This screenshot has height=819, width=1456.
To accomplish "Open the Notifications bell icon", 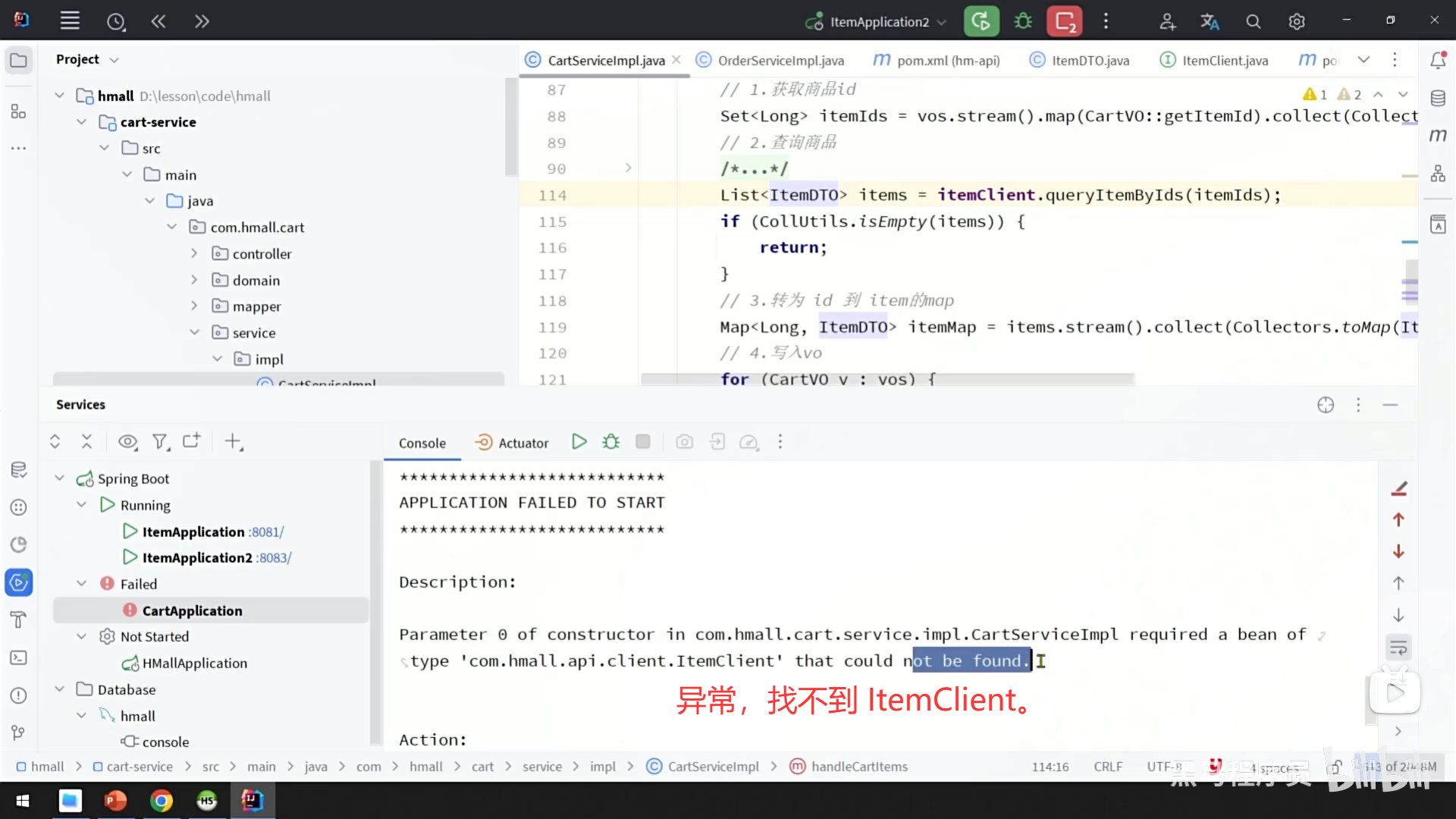I will tap(1438, 60).
